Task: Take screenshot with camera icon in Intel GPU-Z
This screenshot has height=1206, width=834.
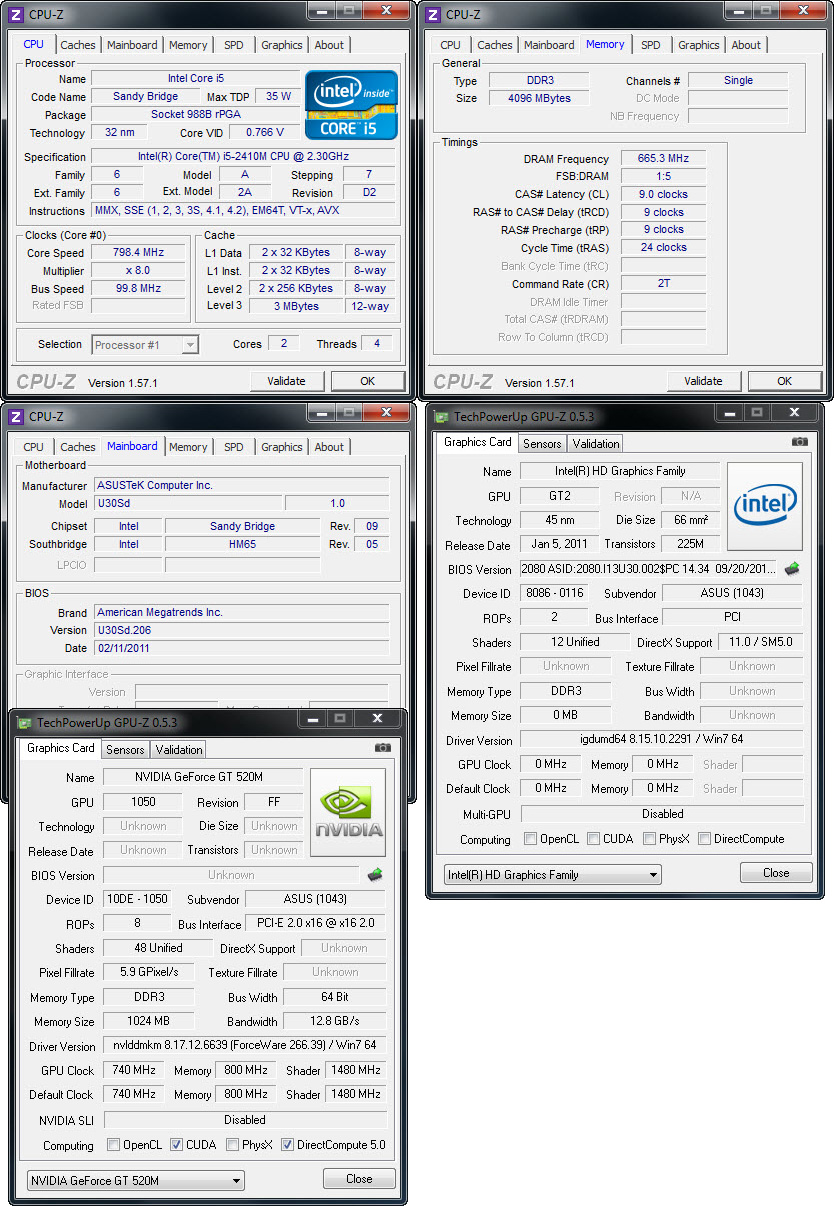Action: [x=799, y=441]
